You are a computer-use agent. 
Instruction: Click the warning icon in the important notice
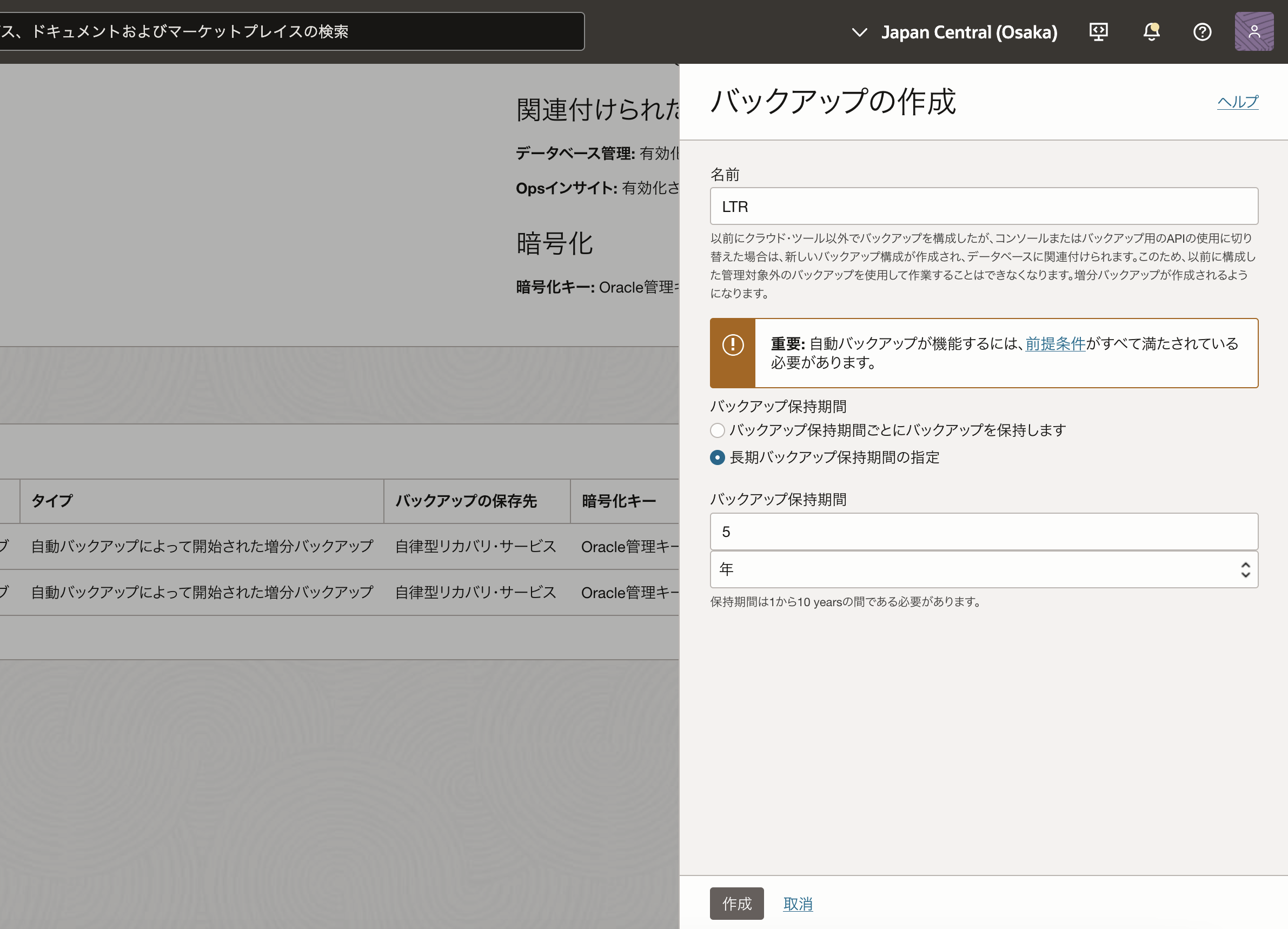pyautogui.click(x=733, y=344)
